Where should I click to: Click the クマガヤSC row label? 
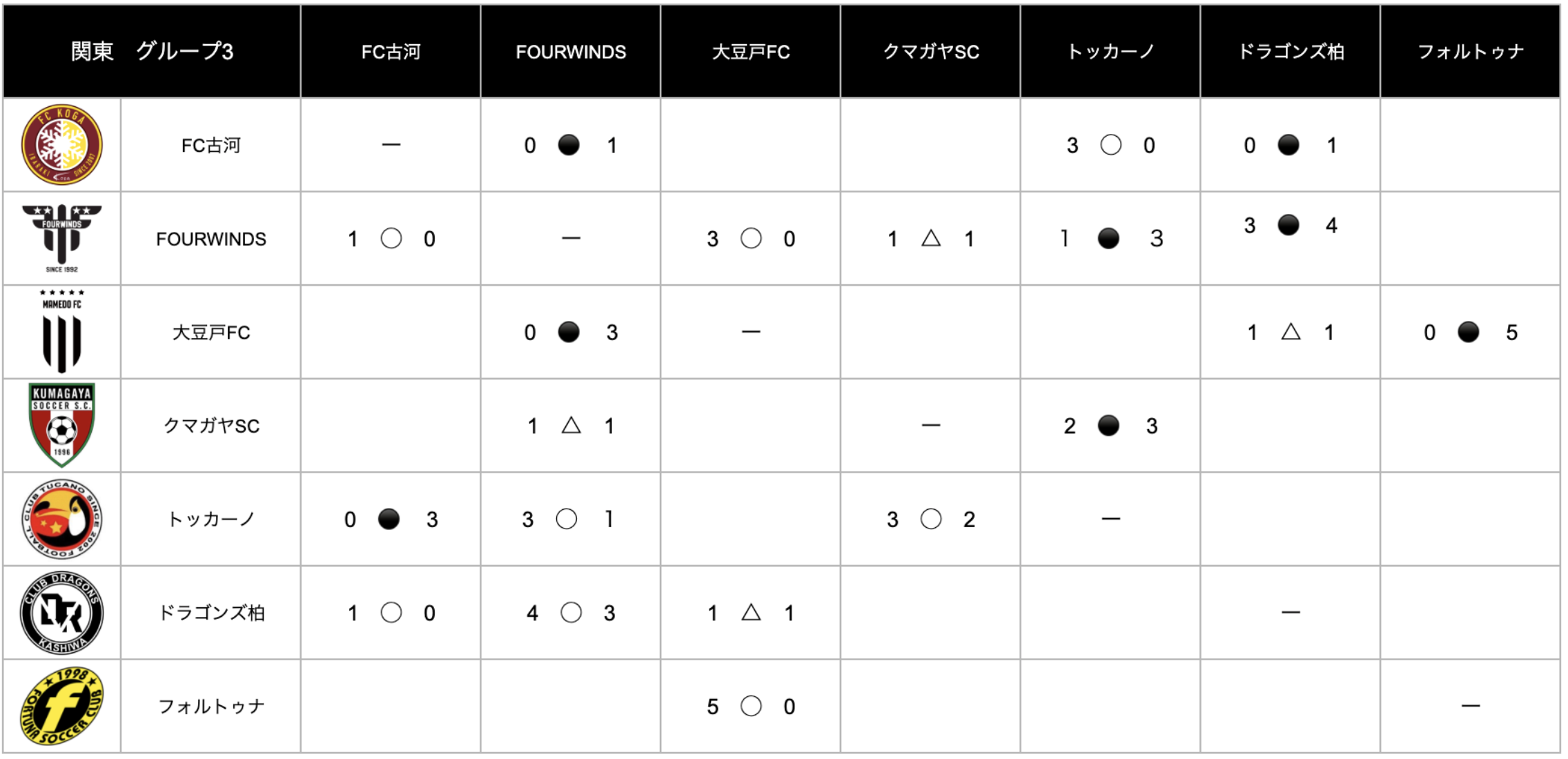pyautogui.click(x=211, y=426)
